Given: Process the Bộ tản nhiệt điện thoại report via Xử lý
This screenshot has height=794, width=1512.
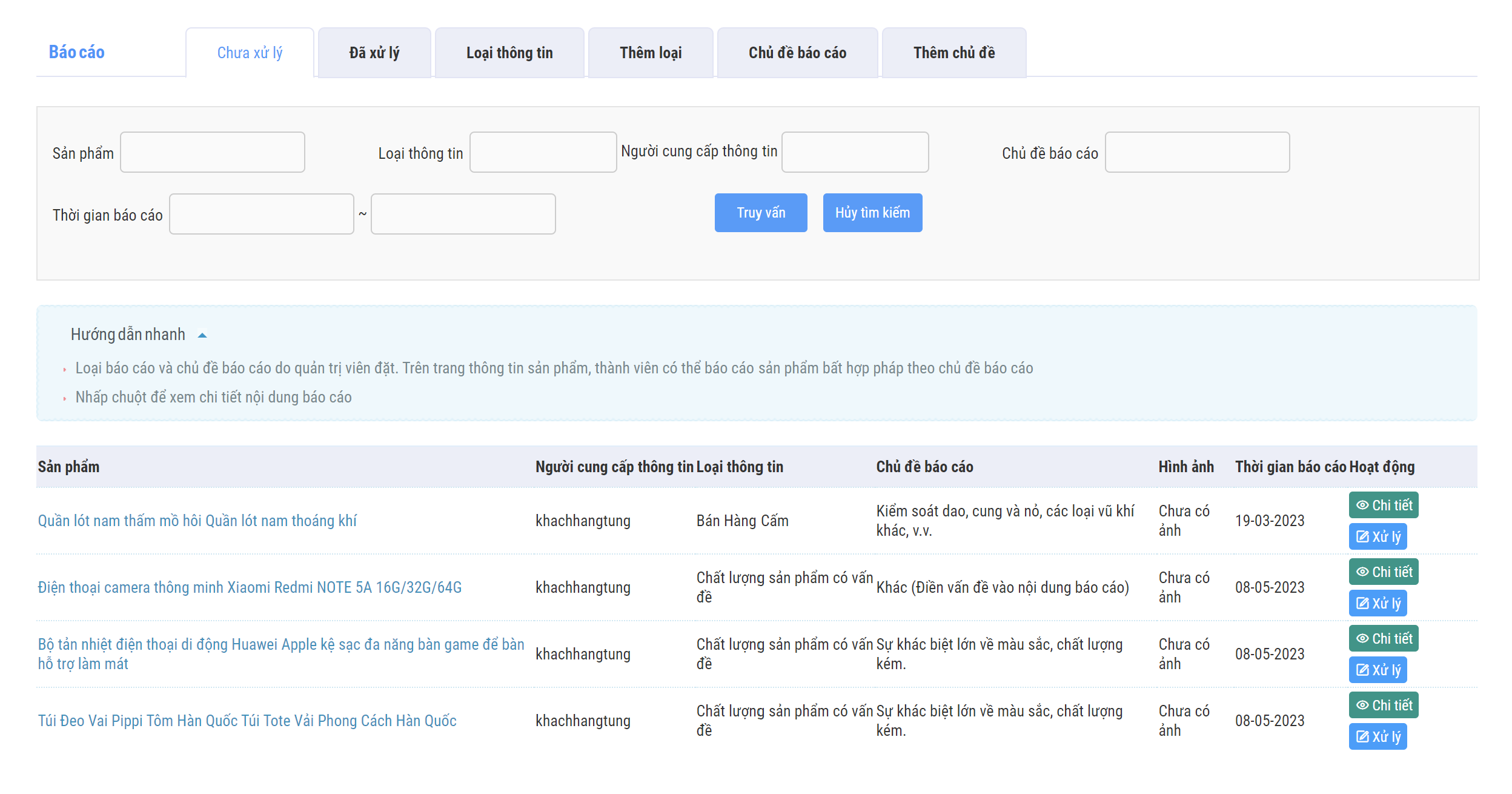Looking at the screenshot, I should [1377, 670].
